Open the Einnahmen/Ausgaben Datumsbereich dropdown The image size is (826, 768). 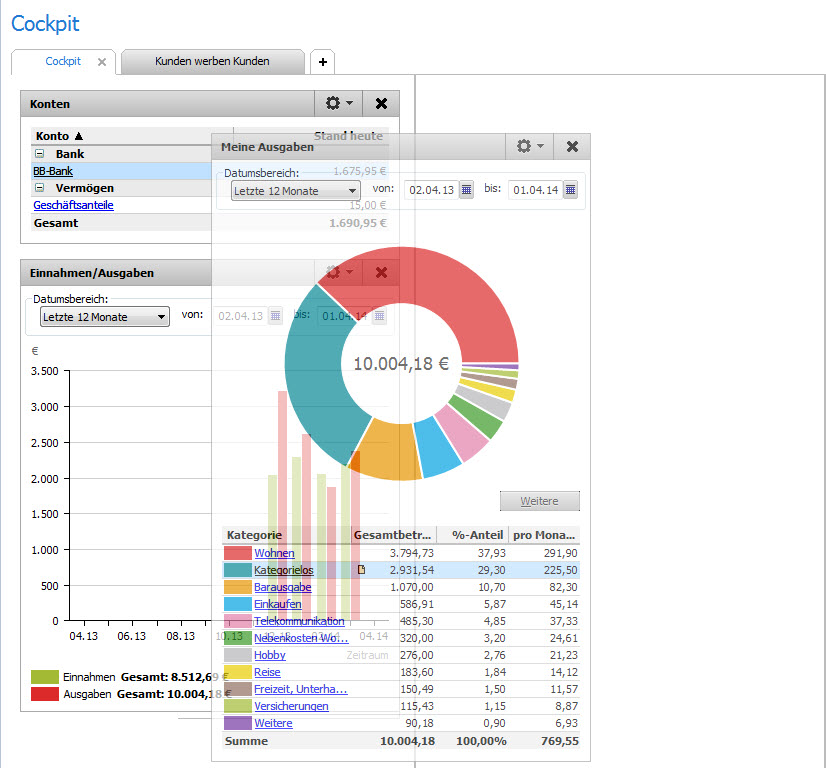click(104, 317)
